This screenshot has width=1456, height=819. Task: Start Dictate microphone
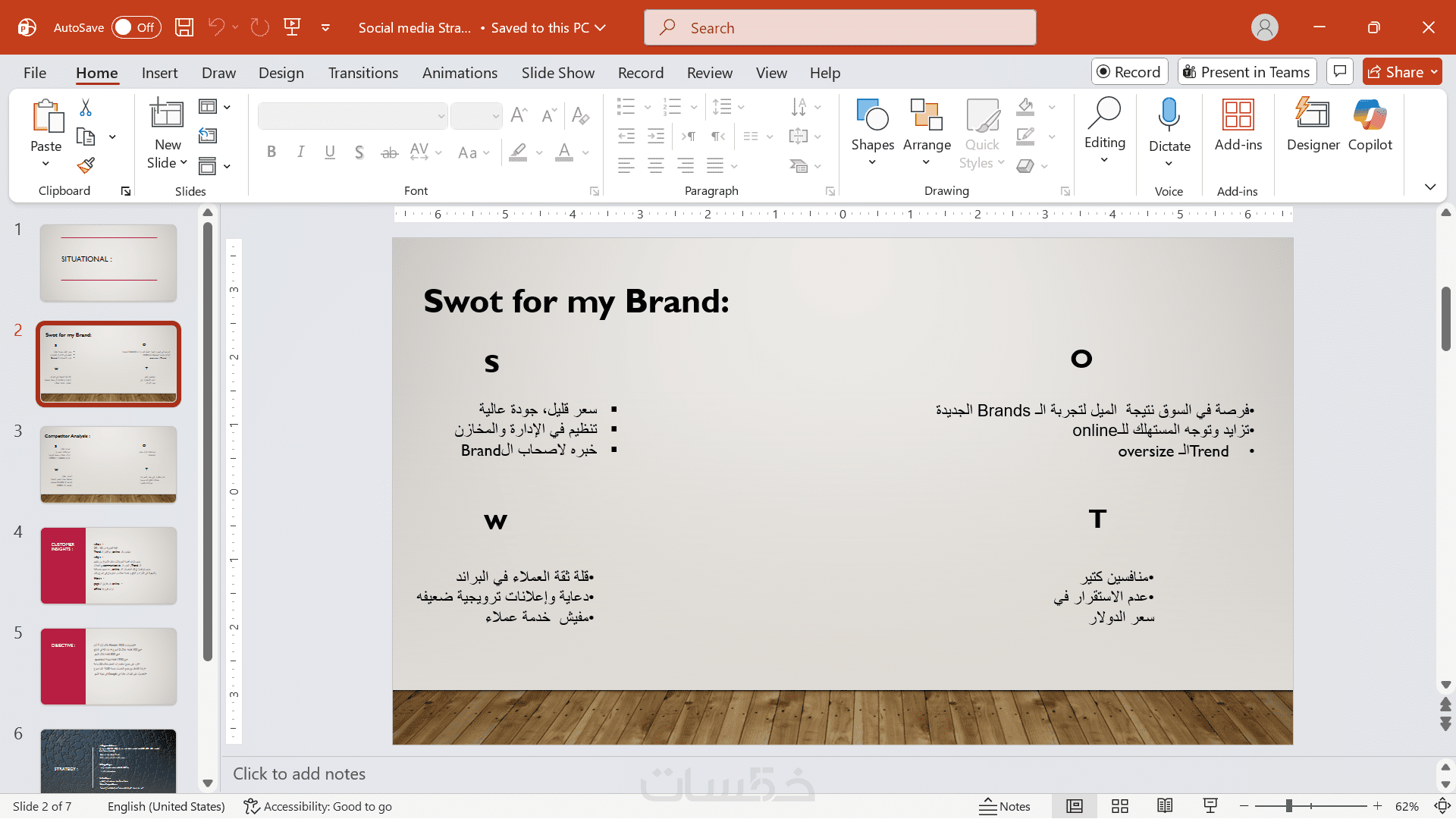(1169, 116)
